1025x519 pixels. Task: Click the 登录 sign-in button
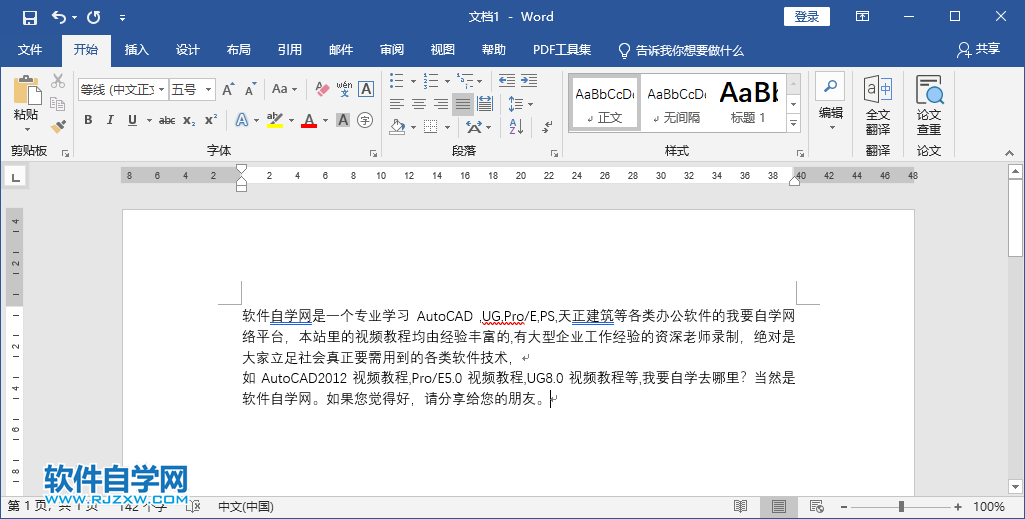[x=806, y=17]
